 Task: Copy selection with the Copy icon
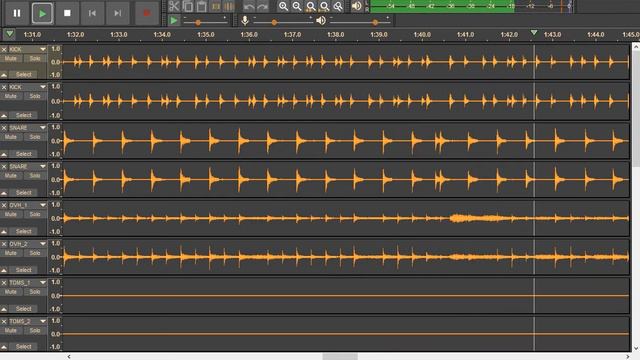[x=188, y=6]
